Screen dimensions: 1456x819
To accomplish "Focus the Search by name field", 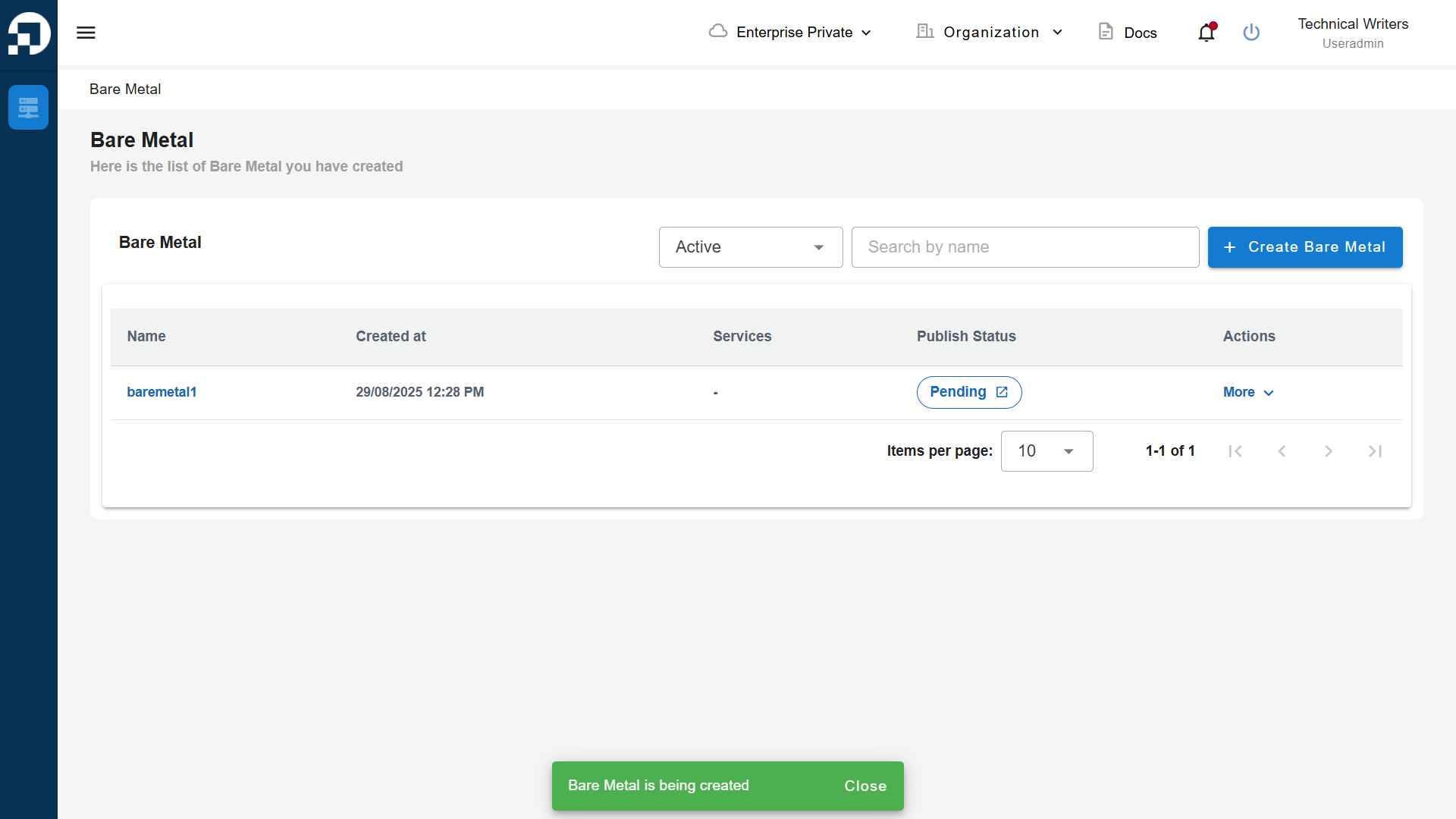I will 1025,247.
